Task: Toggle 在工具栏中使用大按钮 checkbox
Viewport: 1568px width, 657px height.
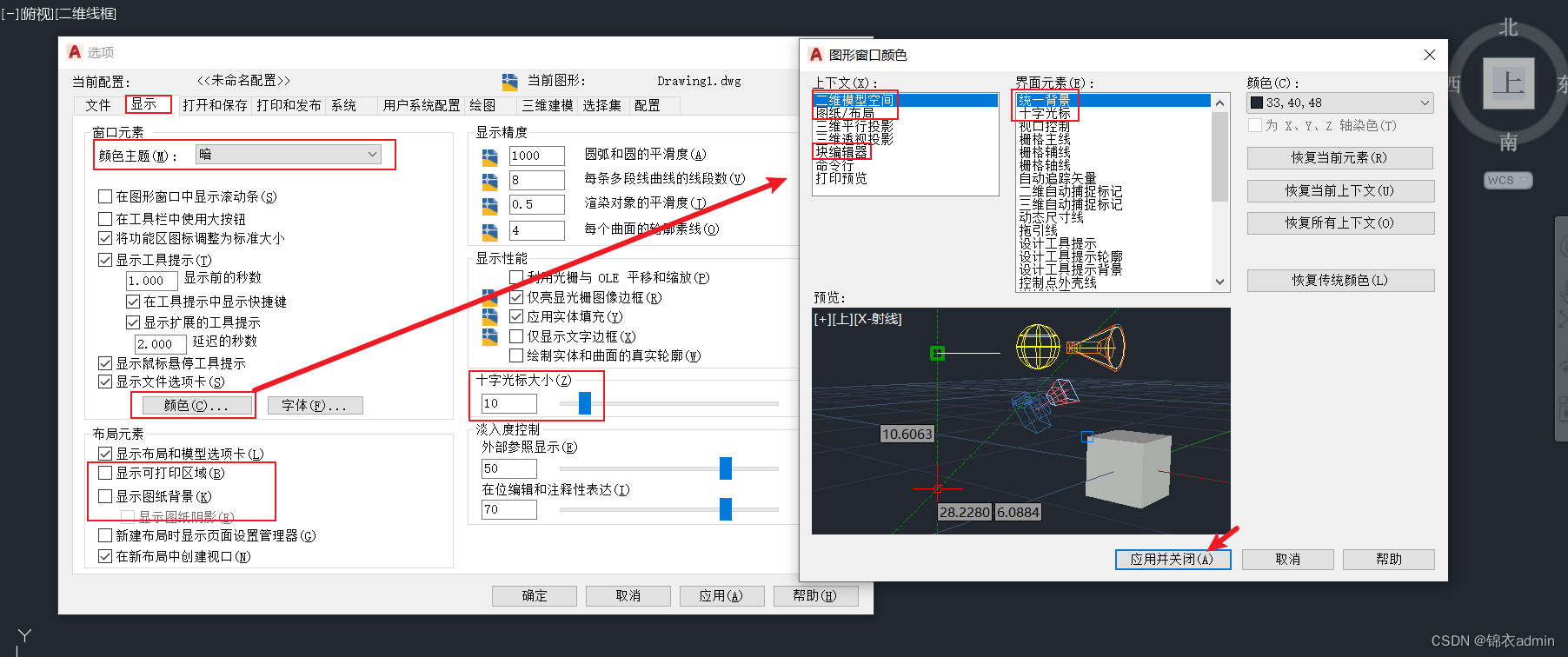Action: pos(105,219)
